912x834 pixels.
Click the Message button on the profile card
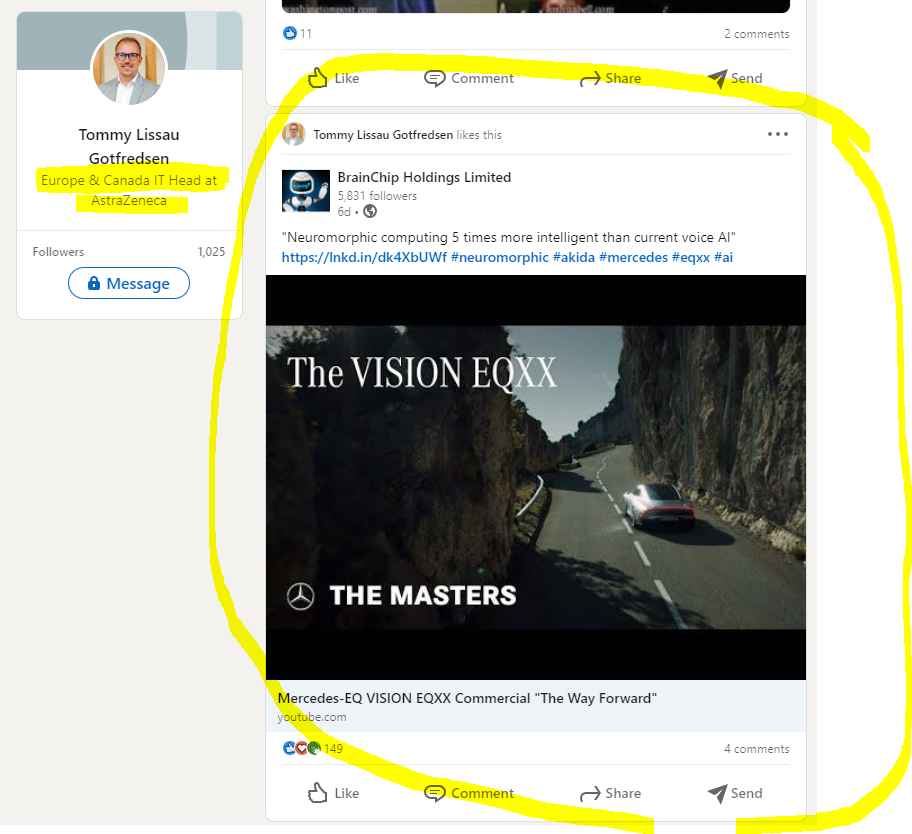pos(129,283)
